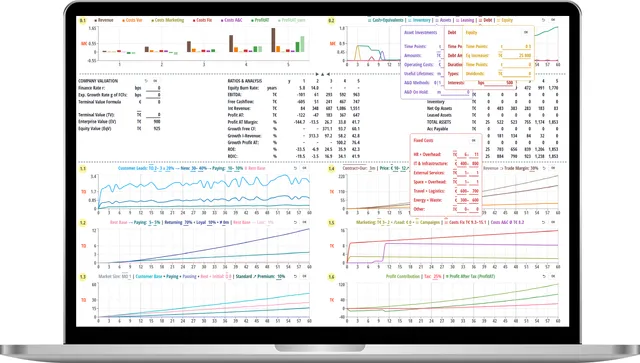Click the 1.4 chart badge
This screenshot has height=363, width=640.
click(331, 169)
